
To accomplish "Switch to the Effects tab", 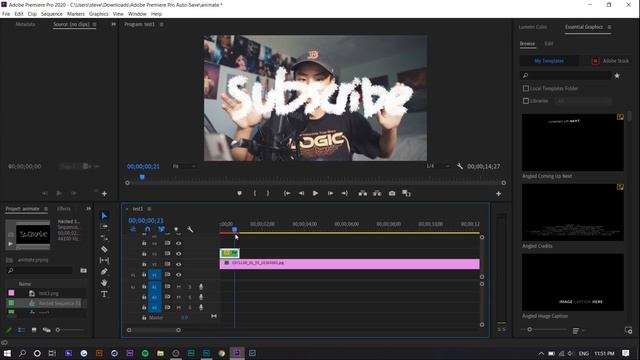I will (64, 209).
